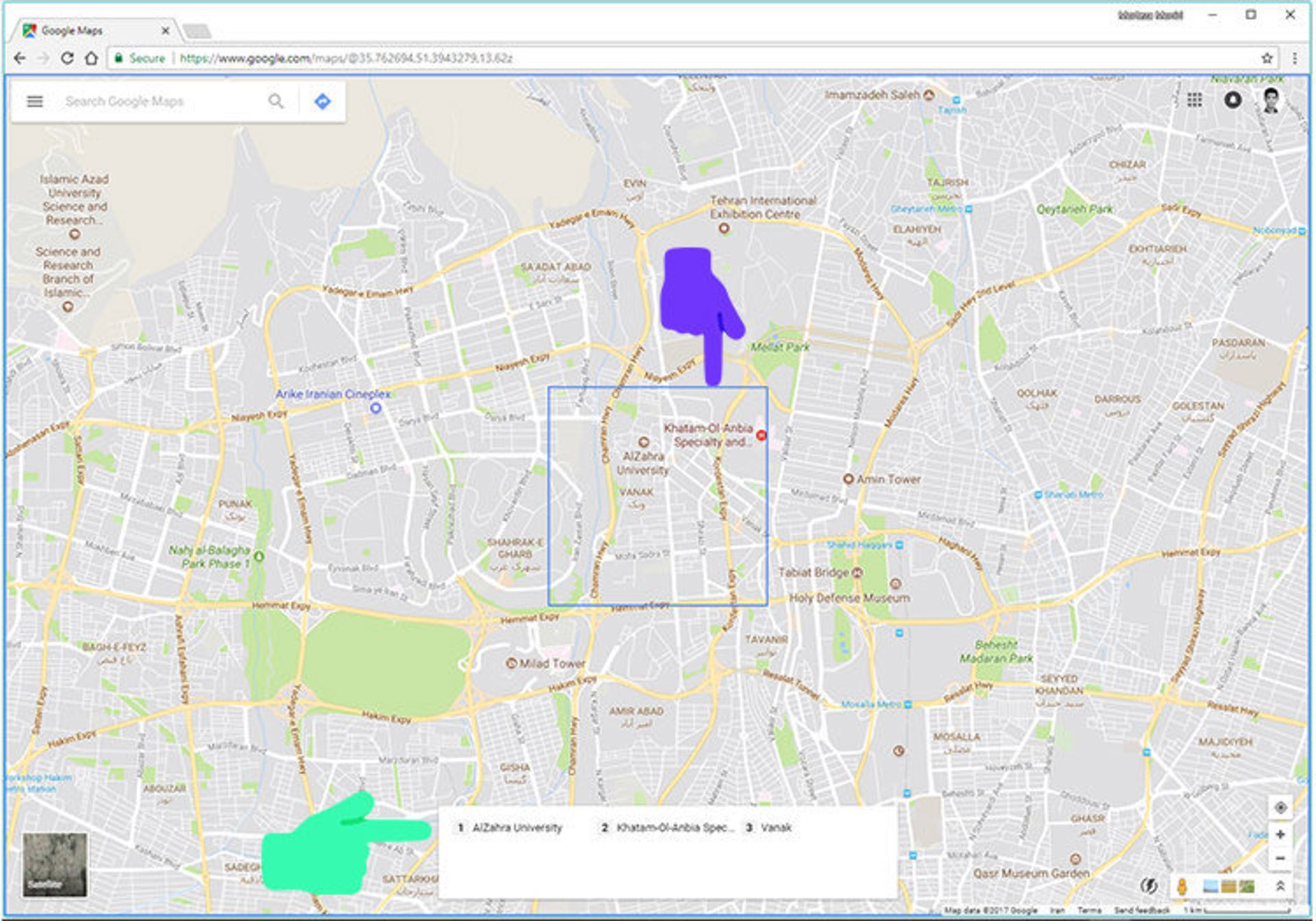Click the Amin Tower marker
Viewport: 1316px width, 921px height.
(x=848, y=479)
